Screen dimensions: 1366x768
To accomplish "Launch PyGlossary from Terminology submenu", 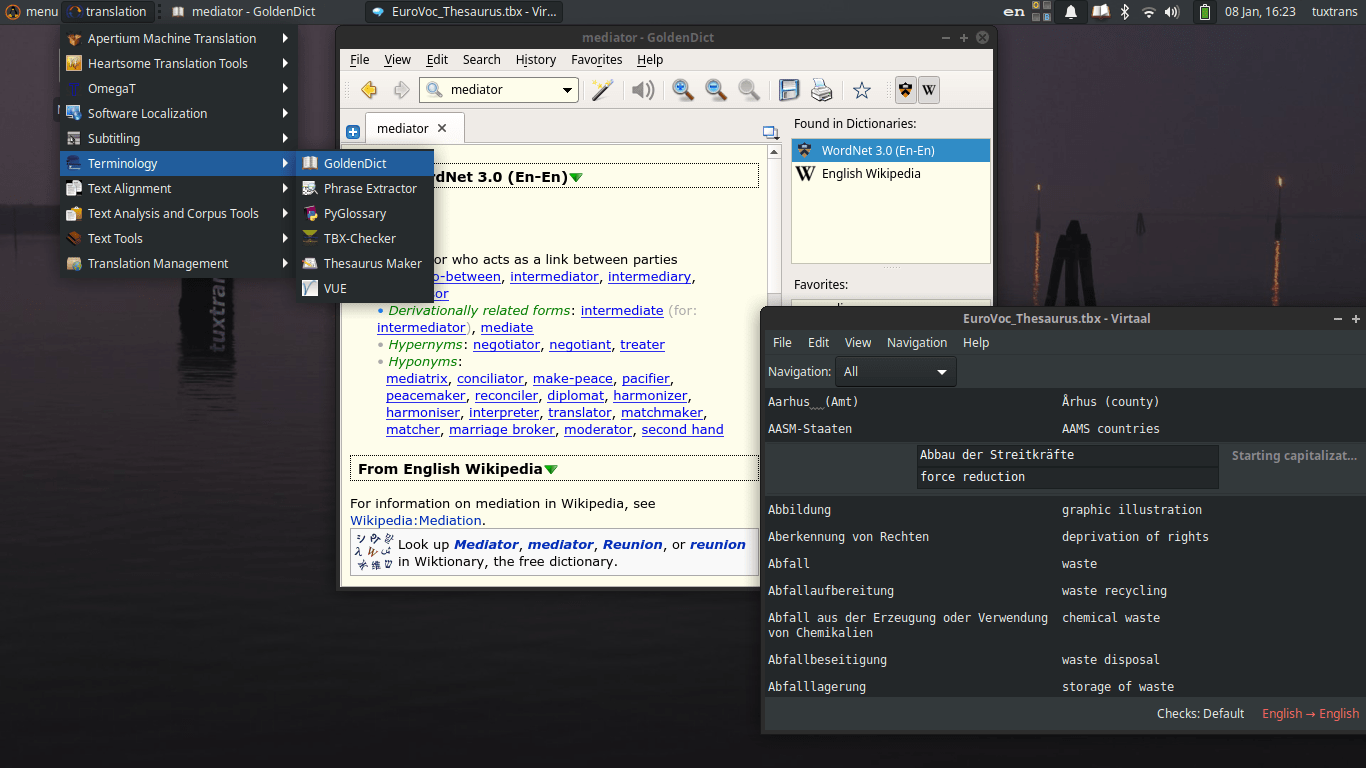I will 365,213.
